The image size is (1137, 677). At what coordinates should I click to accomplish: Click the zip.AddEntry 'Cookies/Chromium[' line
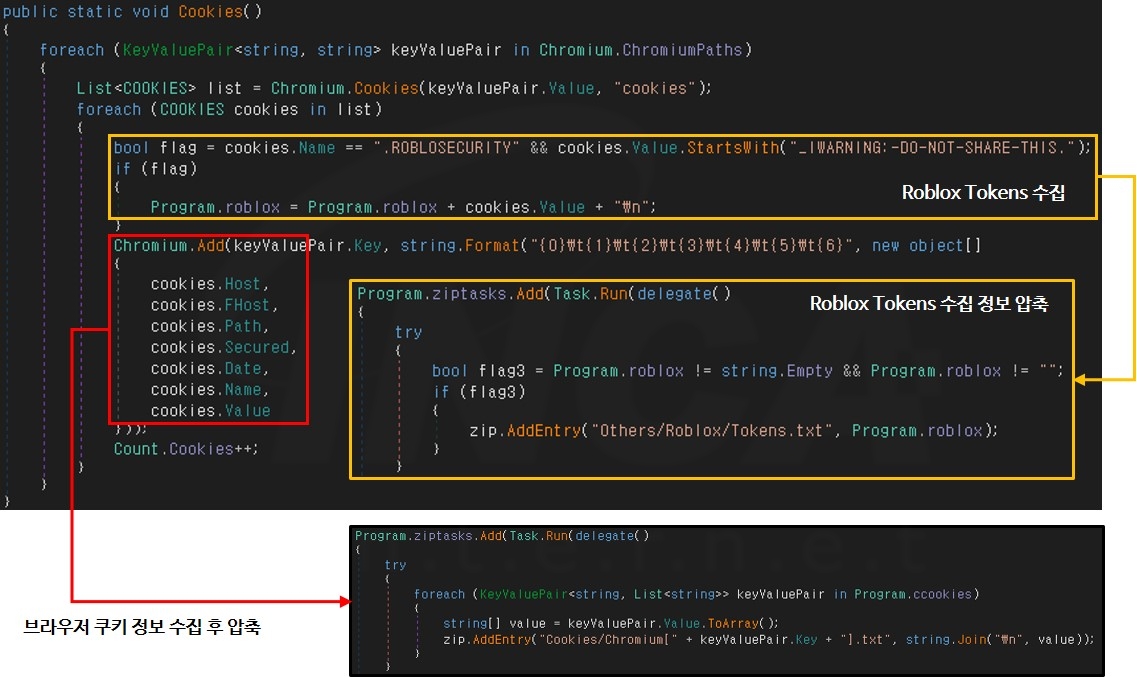(769, 639)
